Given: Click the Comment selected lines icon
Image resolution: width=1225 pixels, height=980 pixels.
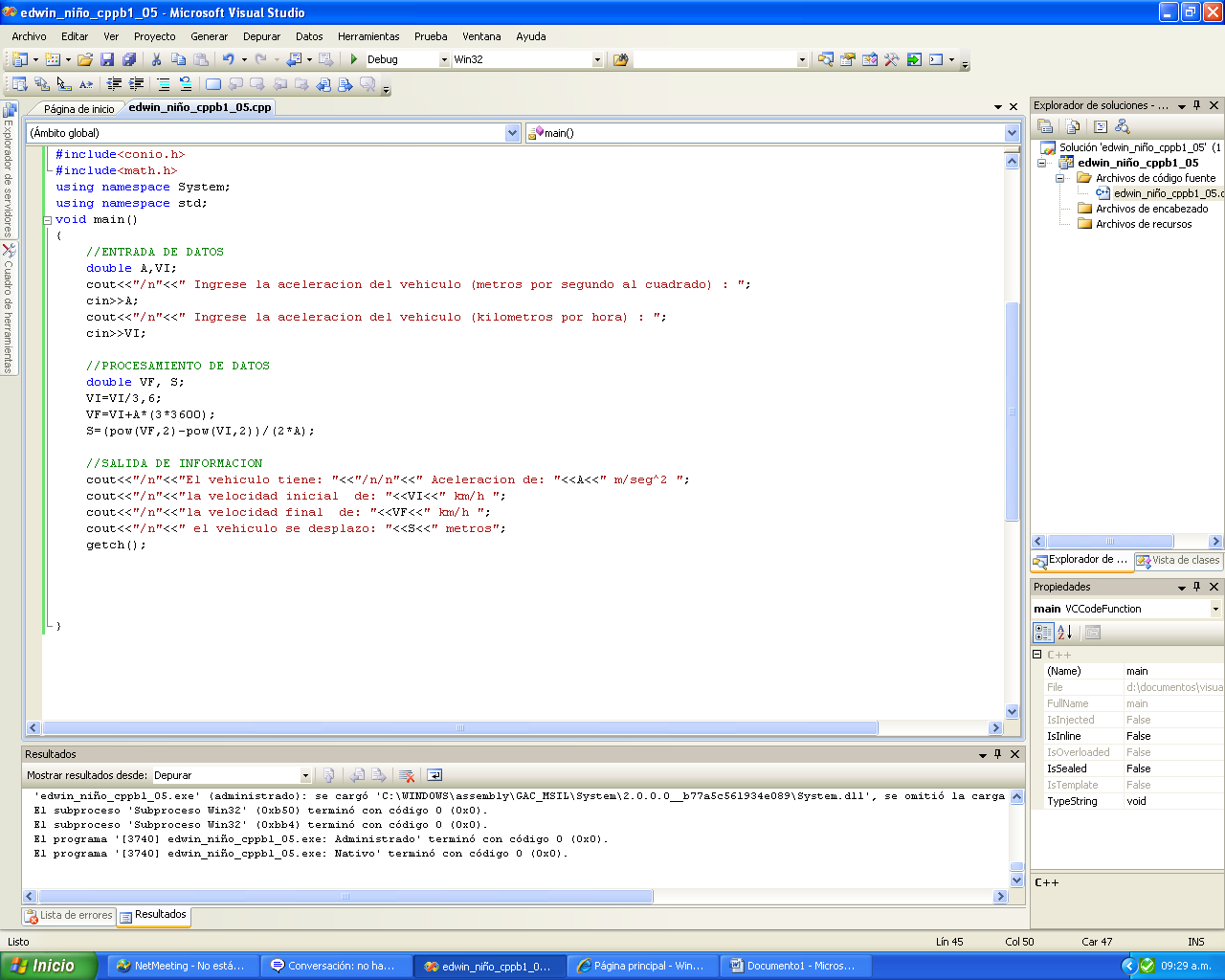Looking at the screenshot, I should tap(163, 83).
